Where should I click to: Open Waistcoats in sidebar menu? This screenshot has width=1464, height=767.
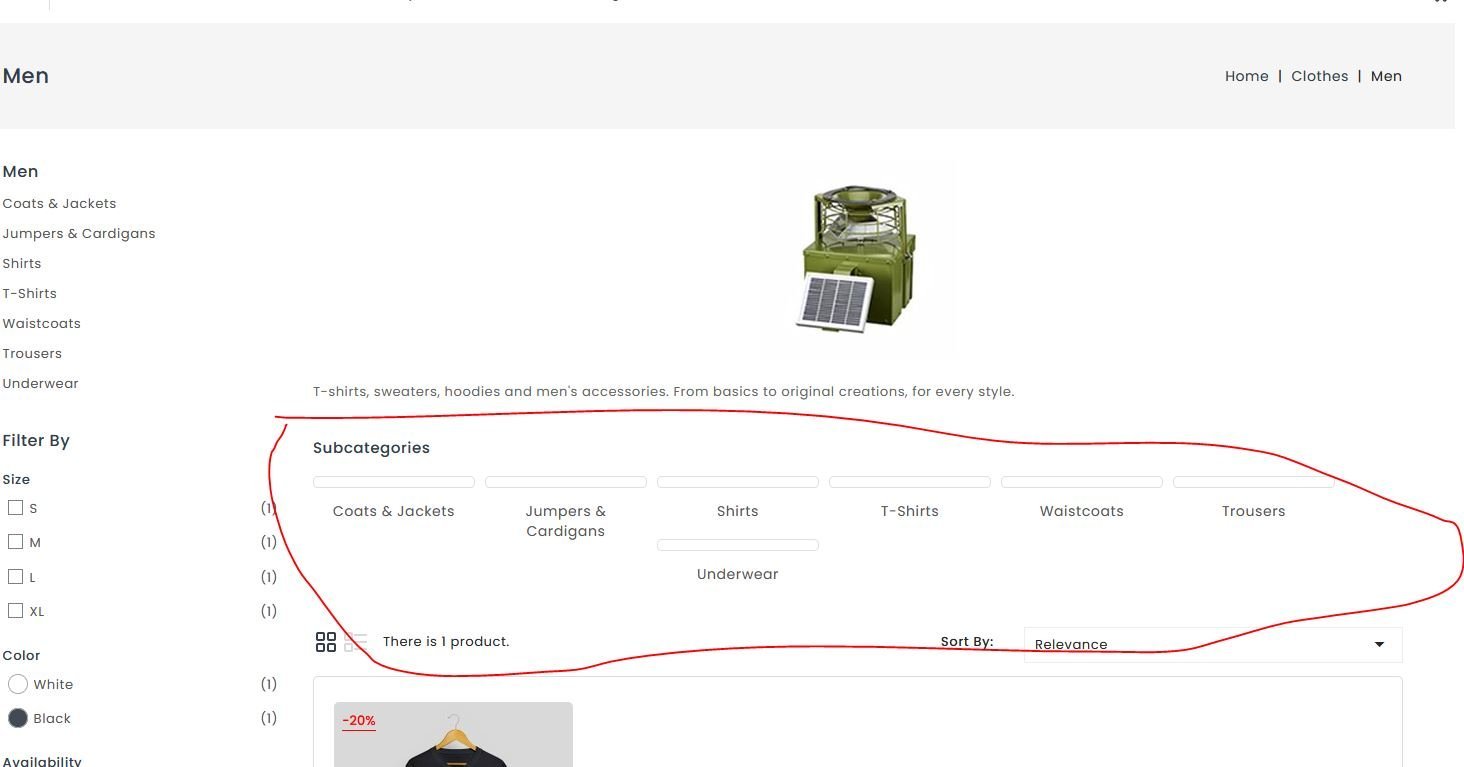[x=41, y=323]
